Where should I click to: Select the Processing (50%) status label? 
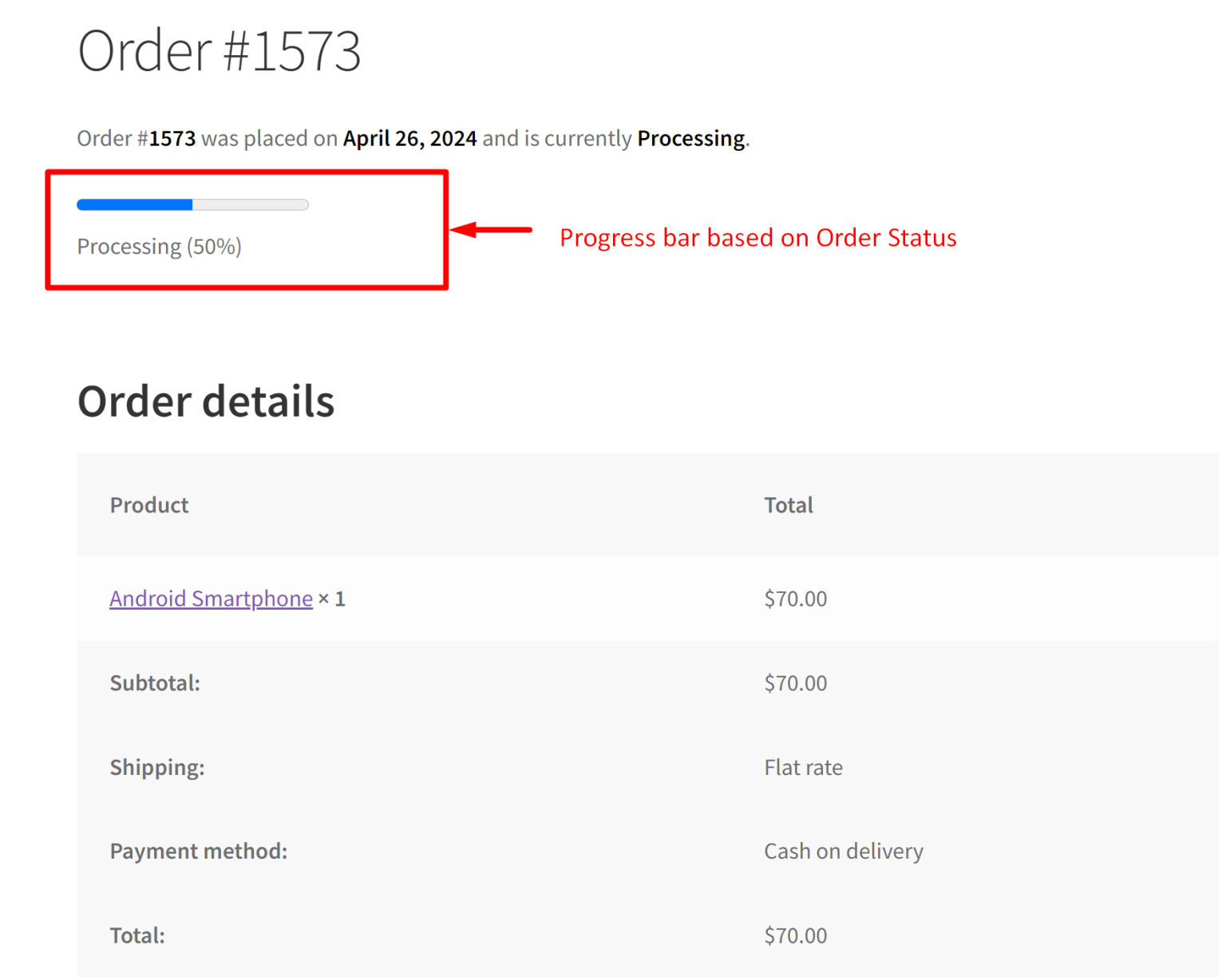159,246
